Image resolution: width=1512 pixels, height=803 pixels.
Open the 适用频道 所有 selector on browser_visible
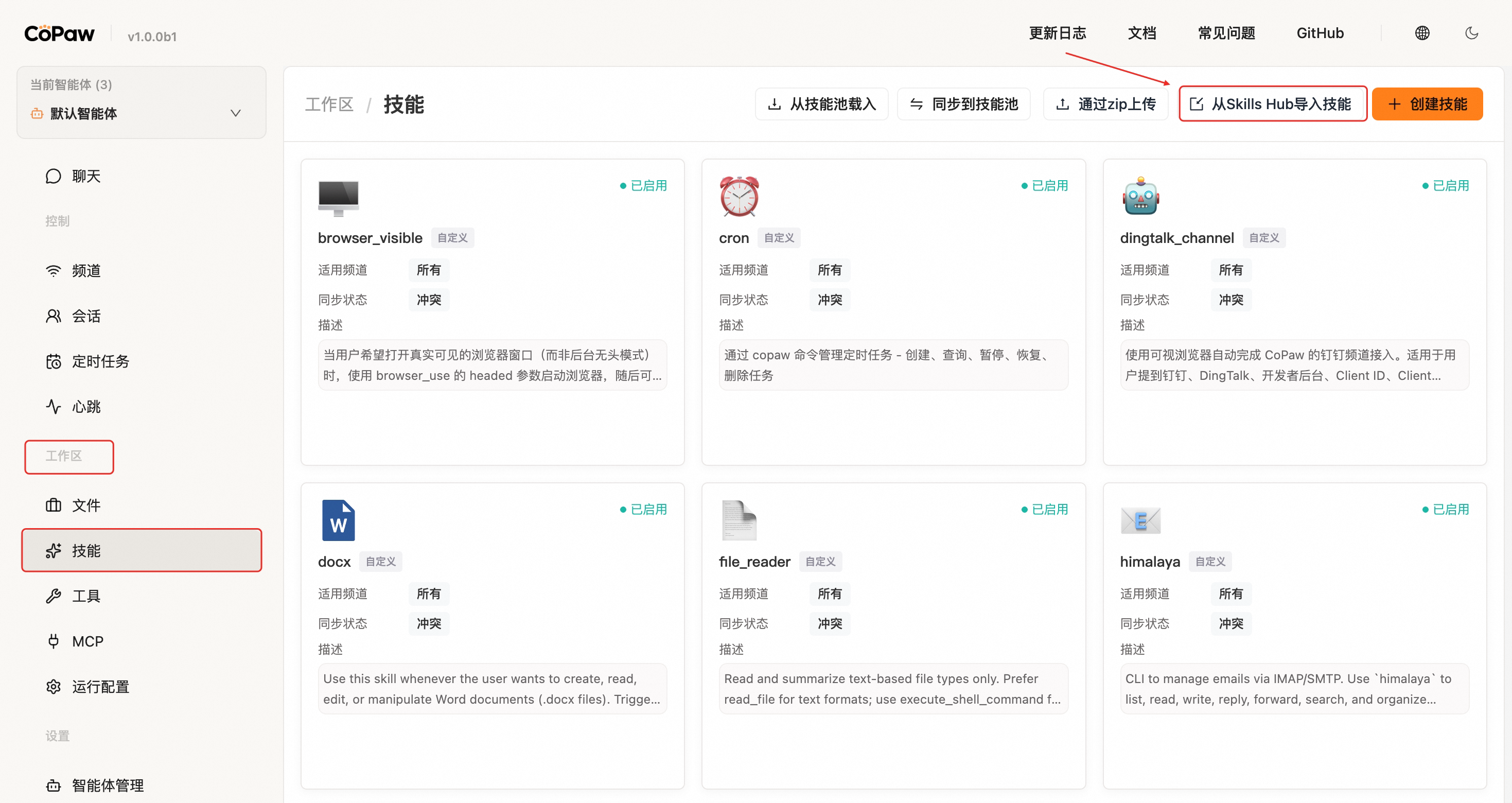[x=429, y=270]
